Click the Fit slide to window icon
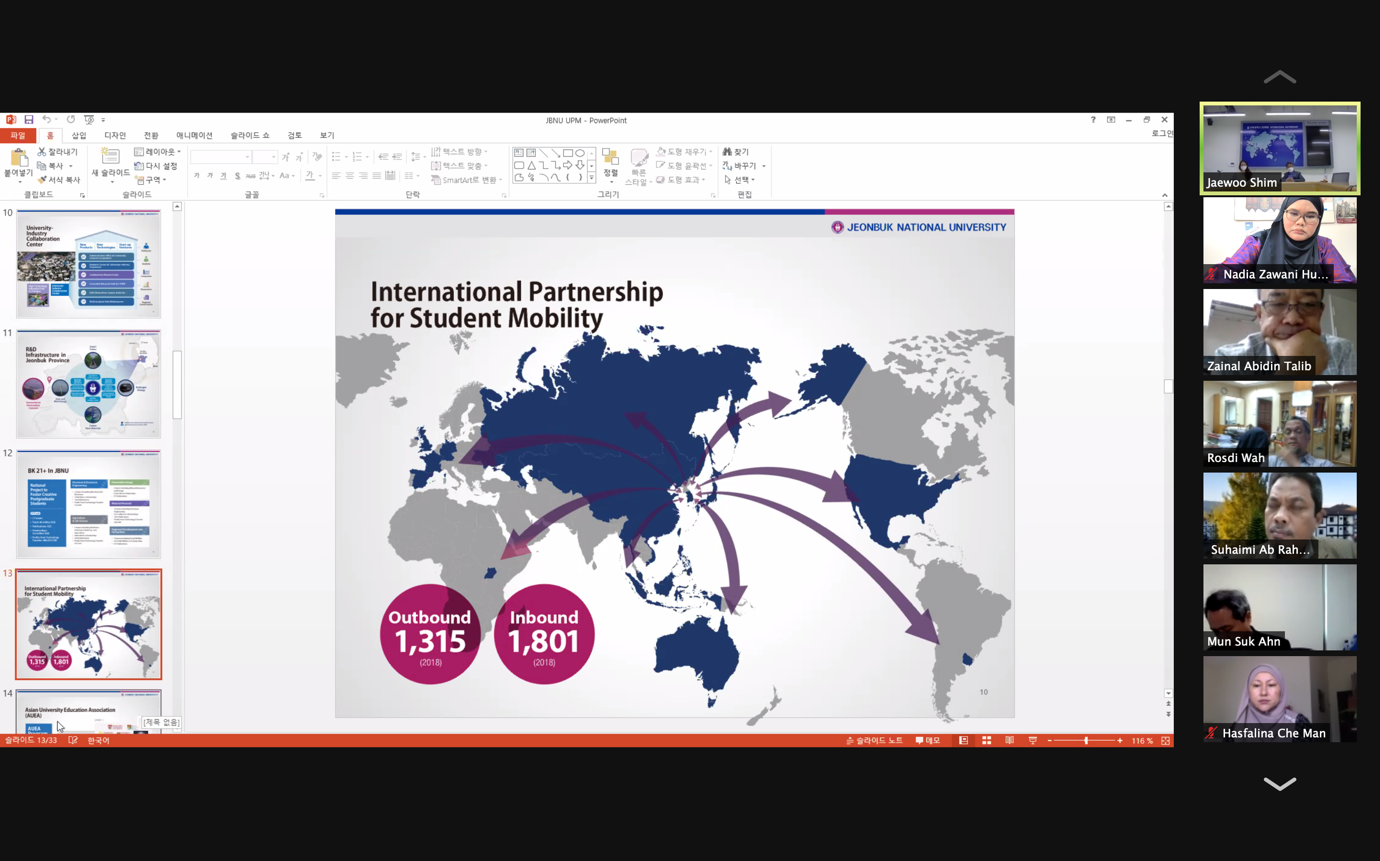 (x=1165, y=741)
